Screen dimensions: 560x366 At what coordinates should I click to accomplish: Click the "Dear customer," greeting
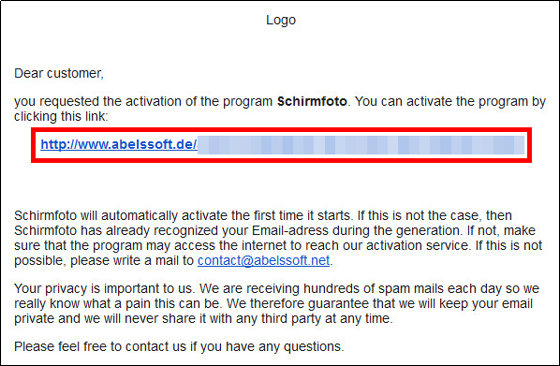pos(59,73)
